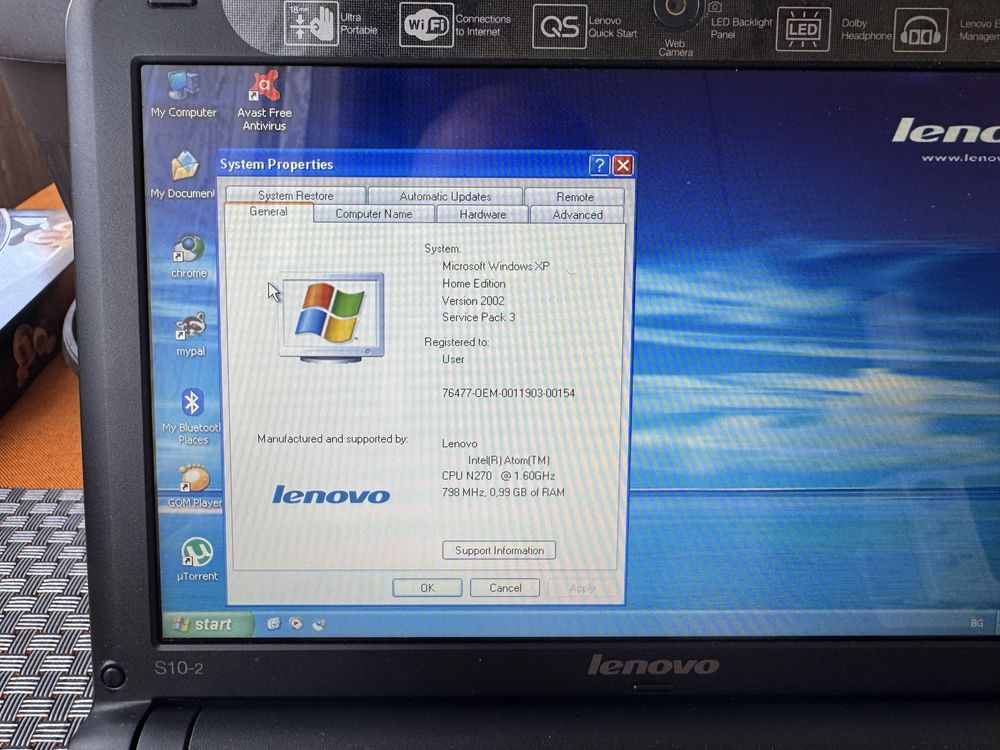Click the "Service Pack 3" text
The height and width of the screenshot is (750, 1000).
click(x=478, y=317)
